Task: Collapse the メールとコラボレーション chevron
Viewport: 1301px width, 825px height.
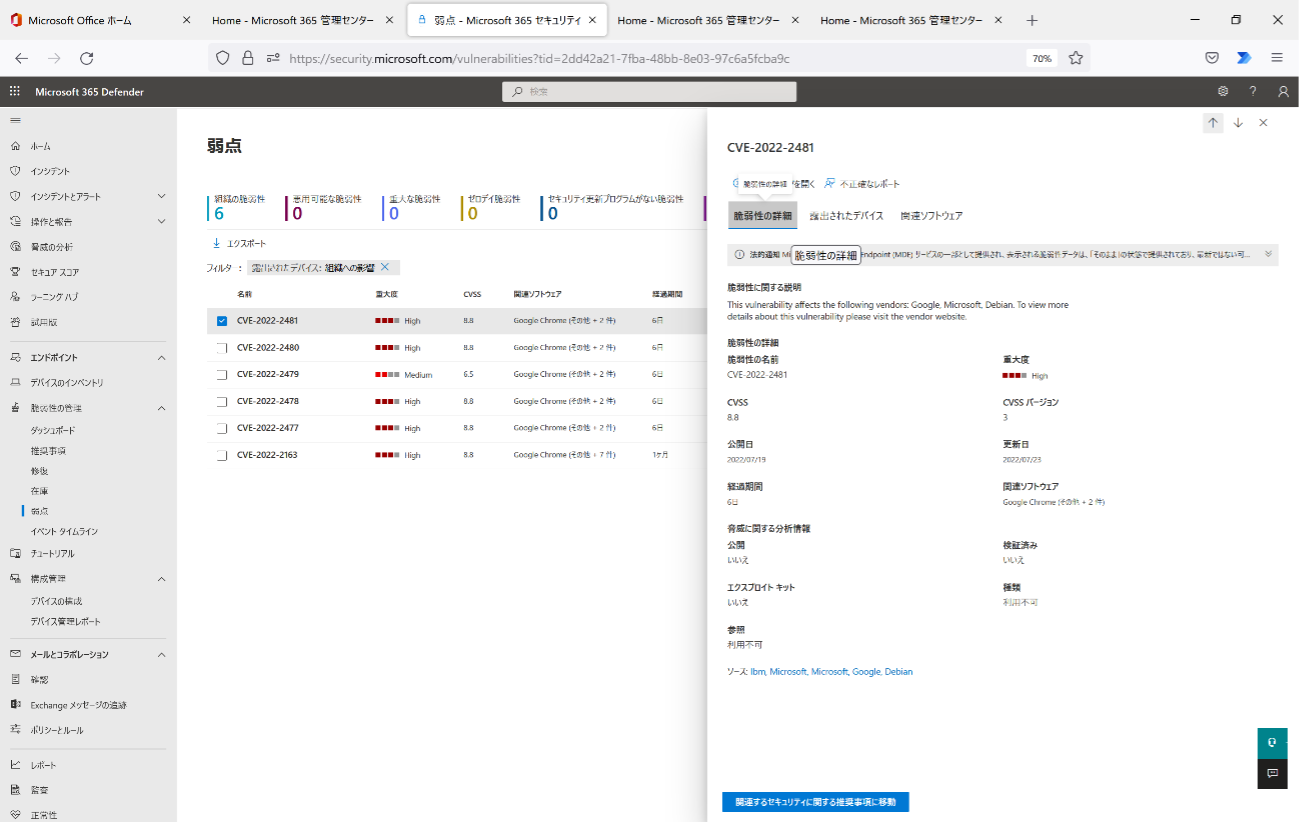Action: point(162,654)
